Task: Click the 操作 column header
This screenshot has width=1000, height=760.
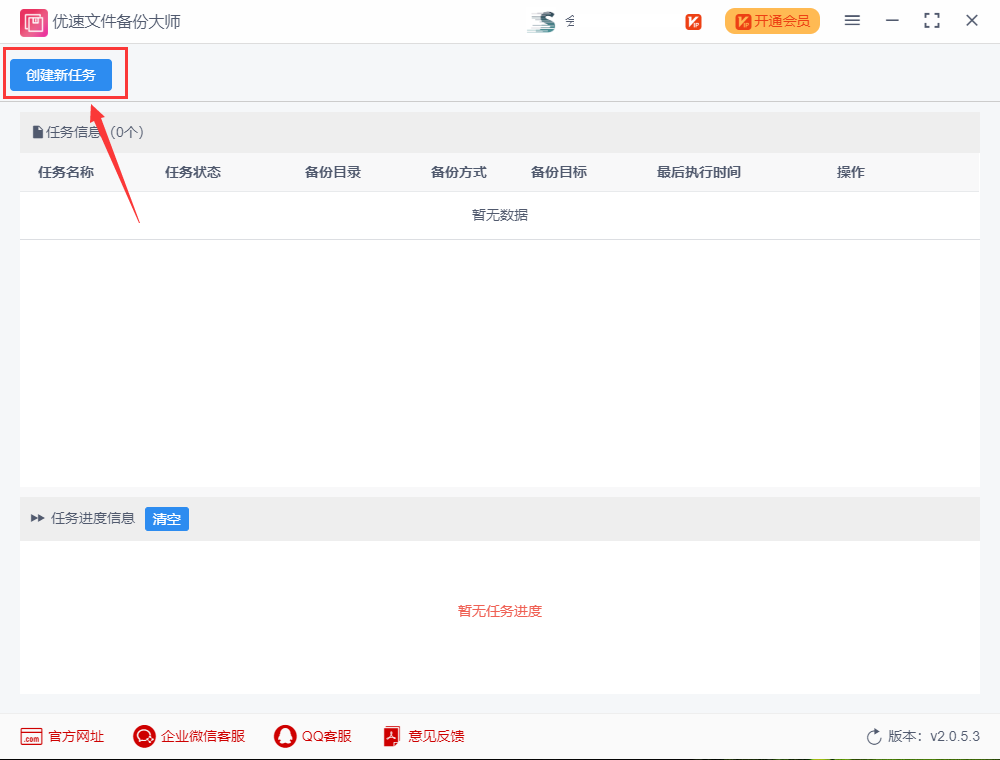Action: pyautogui.click(x=851, y=172)
